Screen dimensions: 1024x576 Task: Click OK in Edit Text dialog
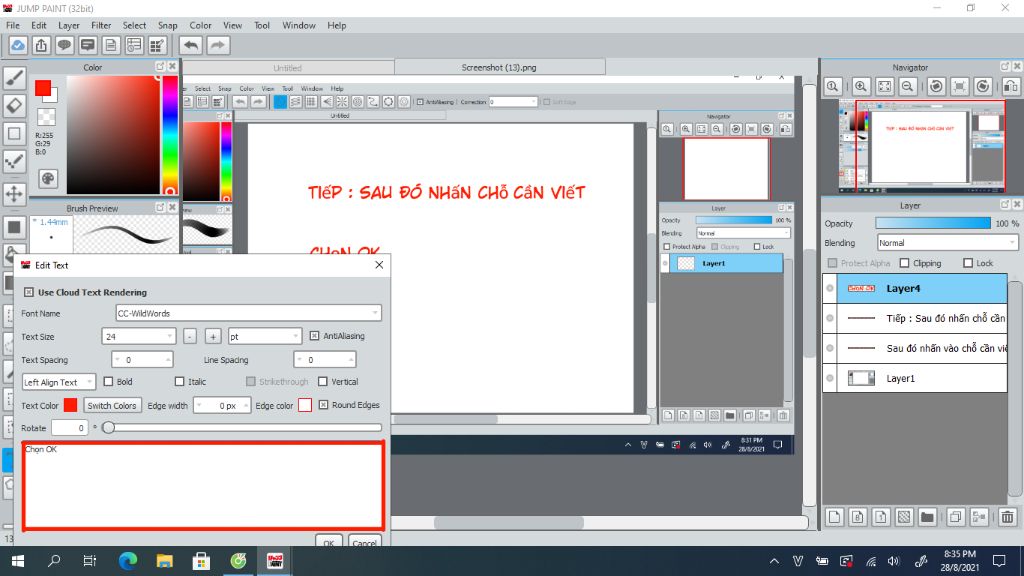click(328, 541)
